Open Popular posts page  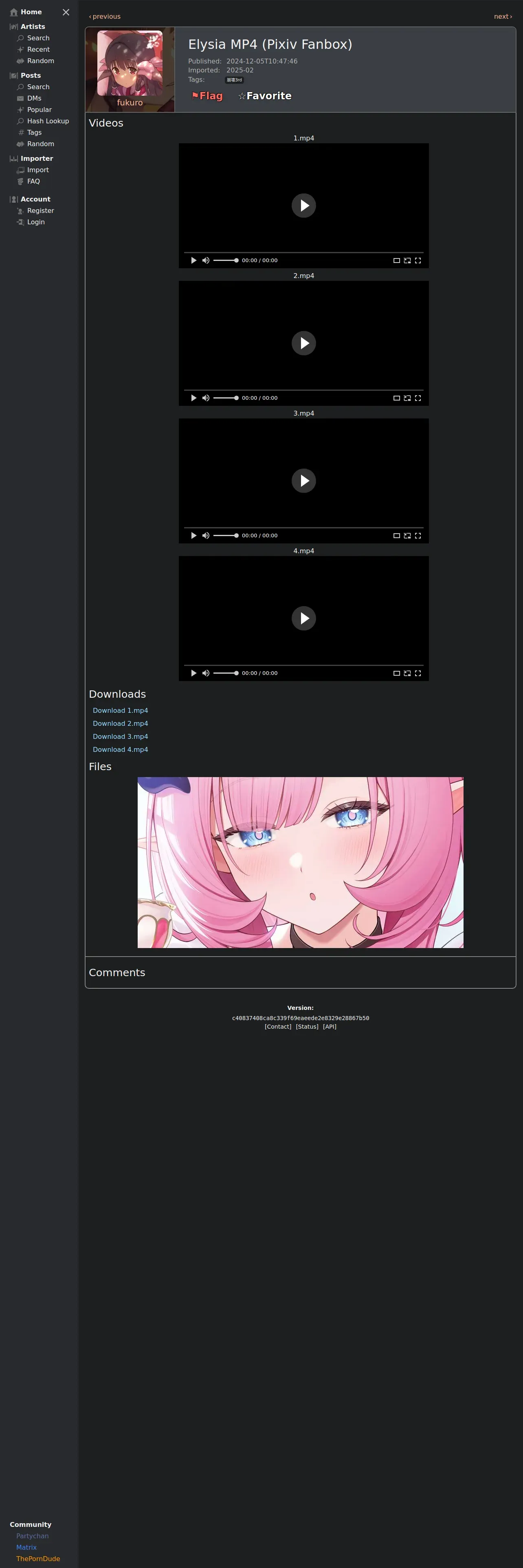(x=39, y=109)
